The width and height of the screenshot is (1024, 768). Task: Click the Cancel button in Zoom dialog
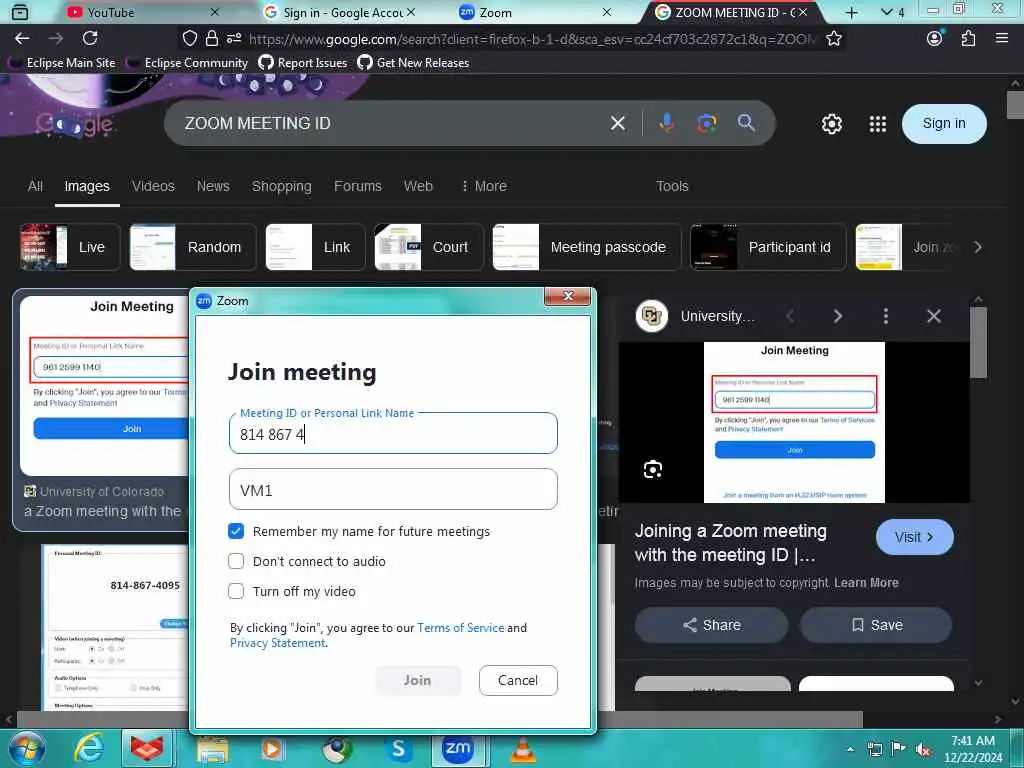518,680
